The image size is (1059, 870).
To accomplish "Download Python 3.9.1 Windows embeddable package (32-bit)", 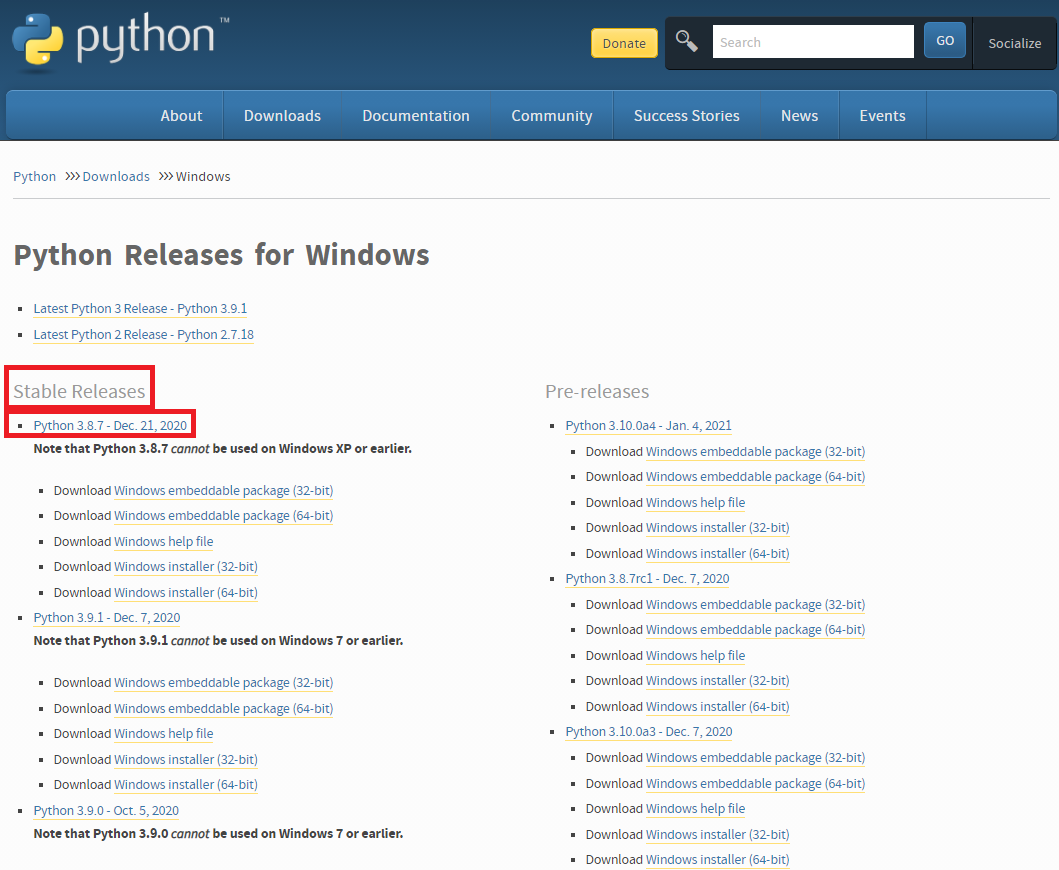I will click(x=224, y=682).
